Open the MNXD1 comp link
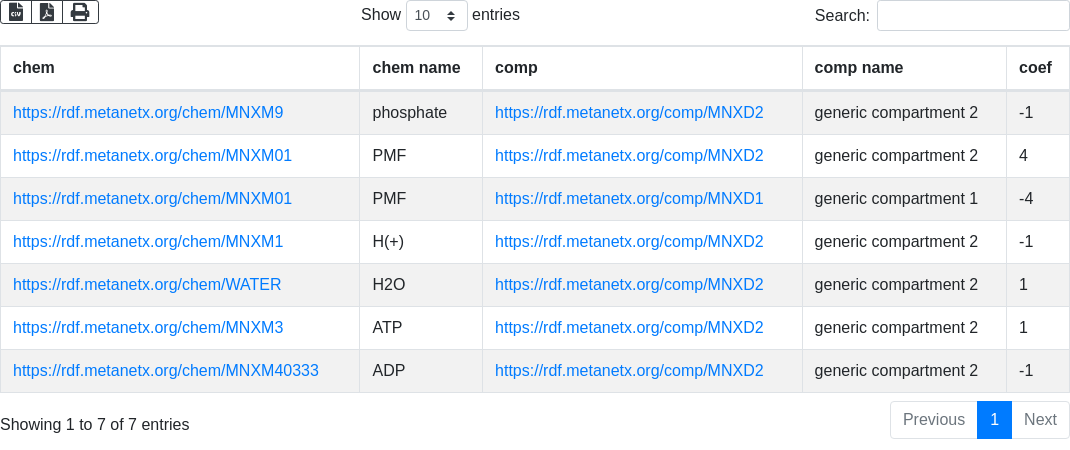The width and height of the screenshot is (1070, 450). pyautogui.click(x=629, y=199)
